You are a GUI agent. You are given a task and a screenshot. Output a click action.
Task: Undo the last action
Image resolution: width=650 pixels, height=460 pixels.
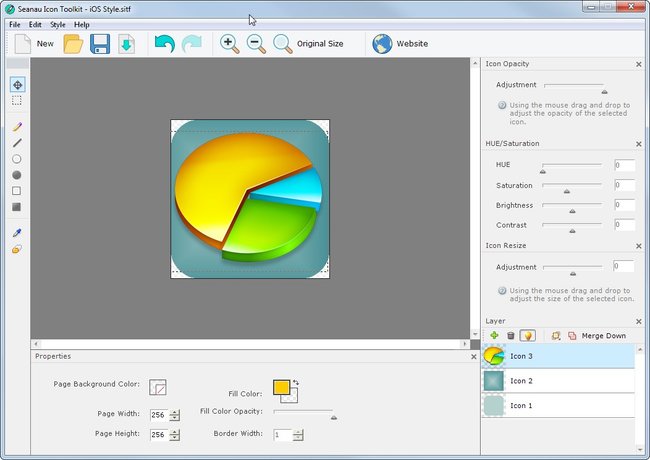coord(164,44)
